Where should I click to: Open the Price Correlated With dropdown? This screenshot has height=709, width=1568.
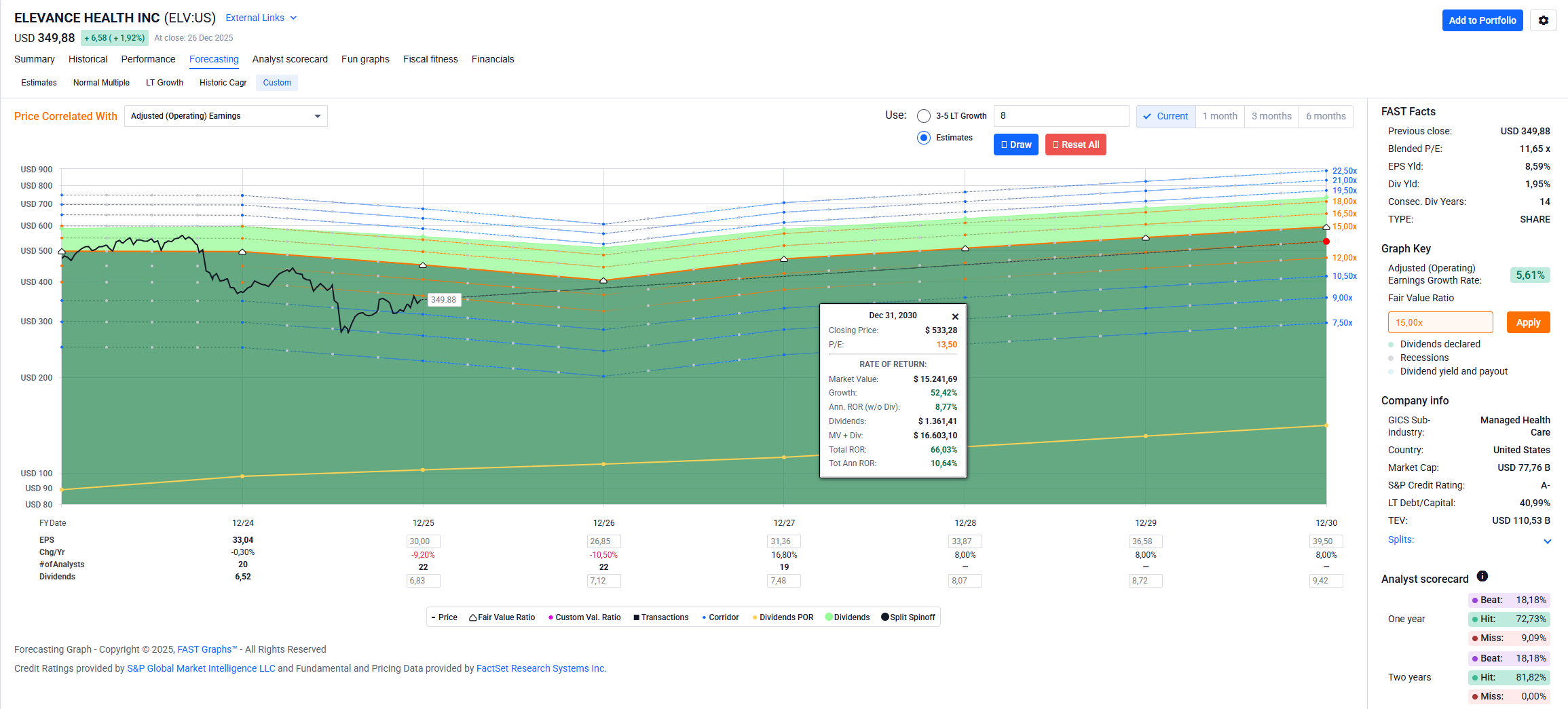[x=225, y=116]
